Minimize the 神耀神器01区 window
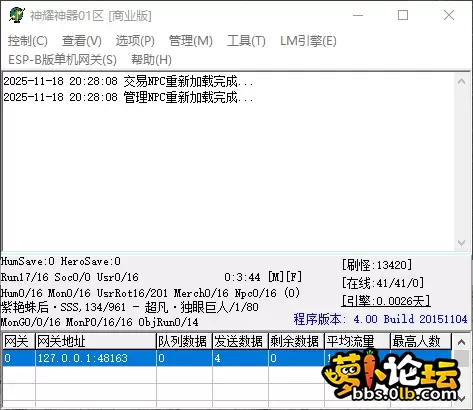473x410 pixels. click(358, 15)
